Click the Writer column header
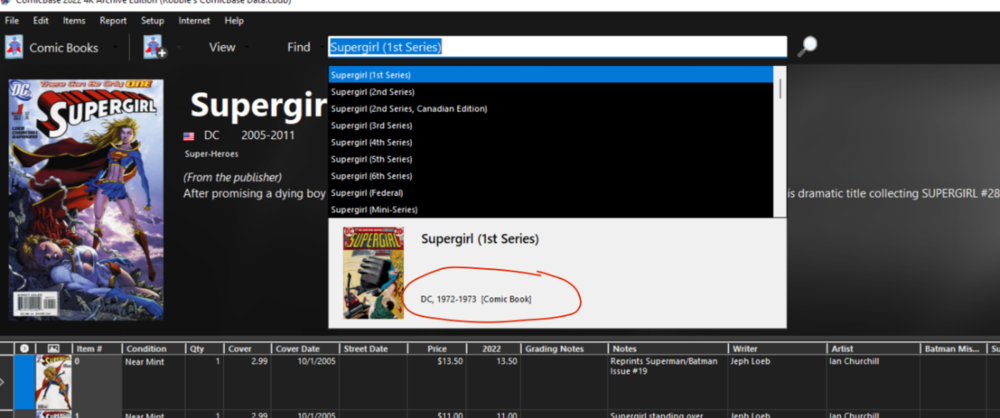The image size is (1000, 418). click(777, 349)
